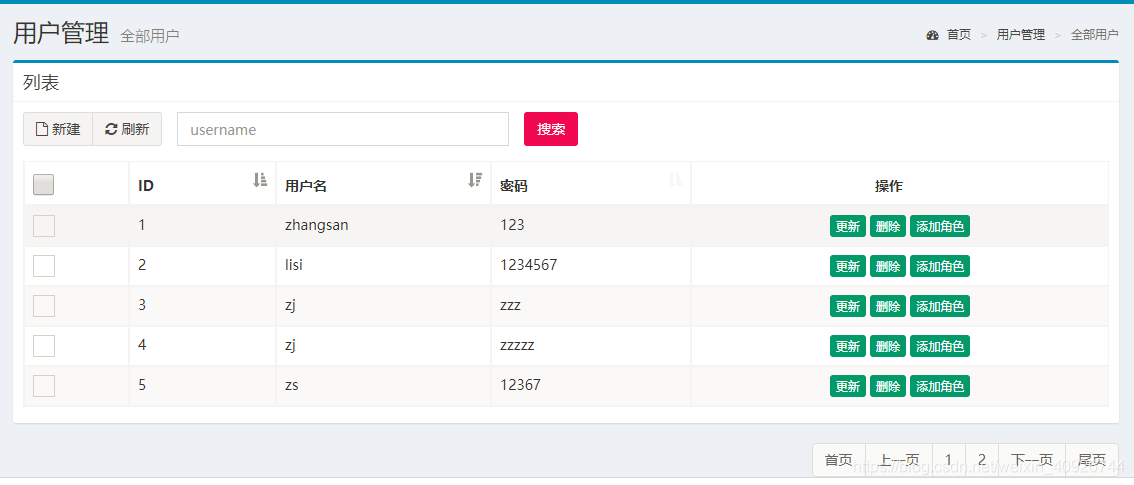Click 添加角色 for user zs
The height and width of the screenshot is (485, 1134).
(940, 386)
